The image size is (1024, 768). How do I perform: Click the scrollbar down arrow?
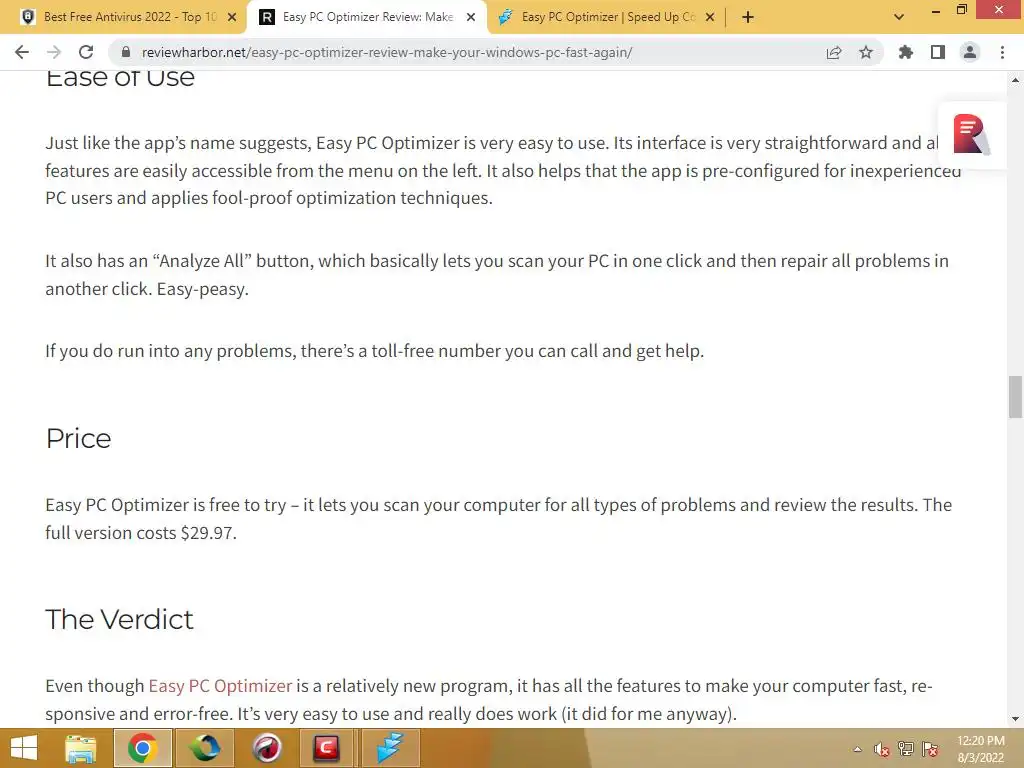1015,719
